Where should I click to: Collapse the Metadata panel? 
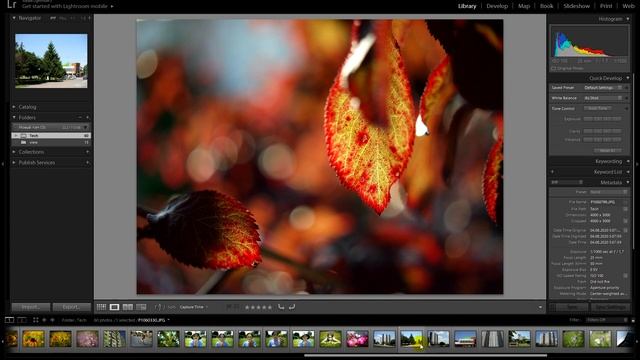(628, 182)
